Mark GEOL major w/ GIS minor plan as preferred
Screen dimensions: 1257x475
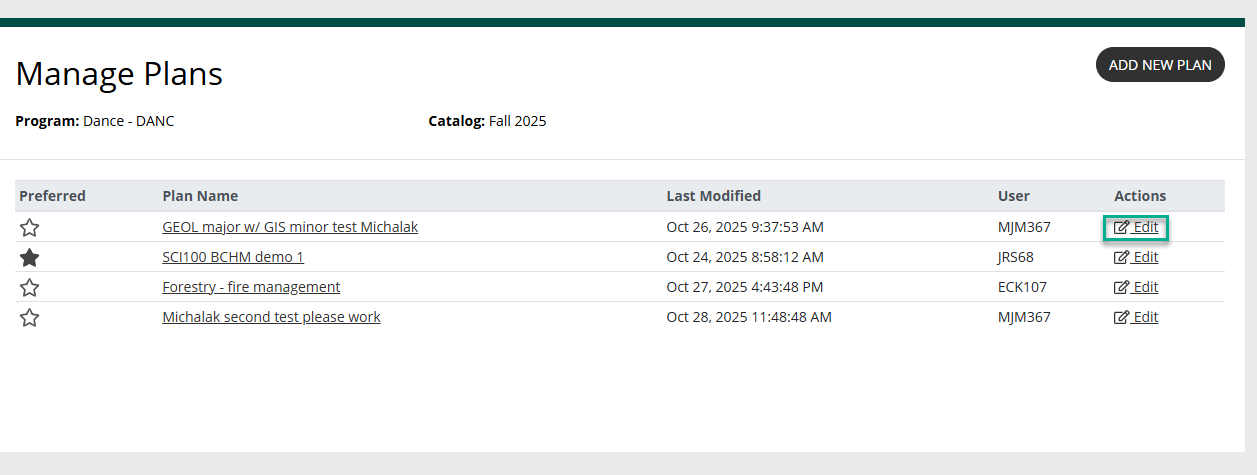[30, 228]
